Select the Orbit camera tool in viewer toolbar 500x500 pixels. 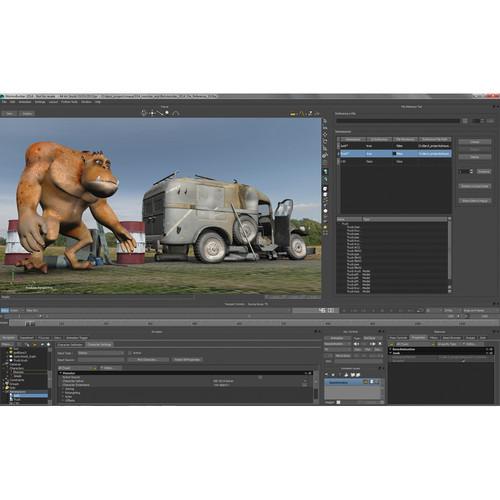point(144,113)
